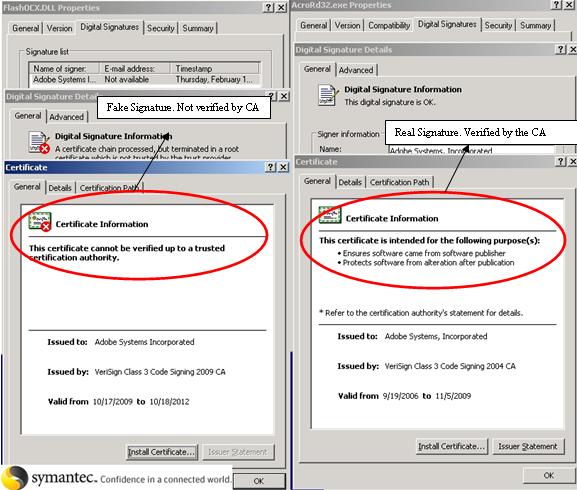Select Digital Signatures tab in FlashOCX.DLL Properties
This screenshot has height=490, width=577.
coord(109,27)
